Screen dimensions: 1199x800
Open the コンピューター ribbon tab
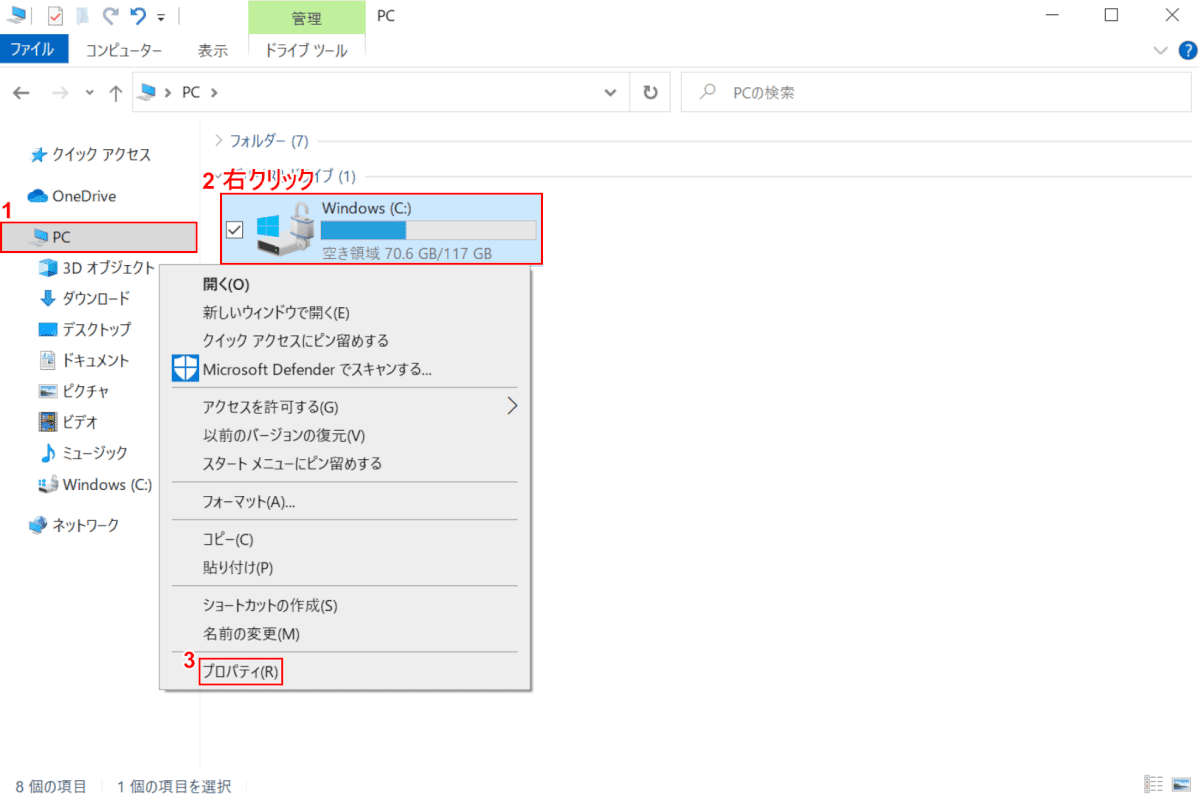pyautogui.click(x=123, y=50)
